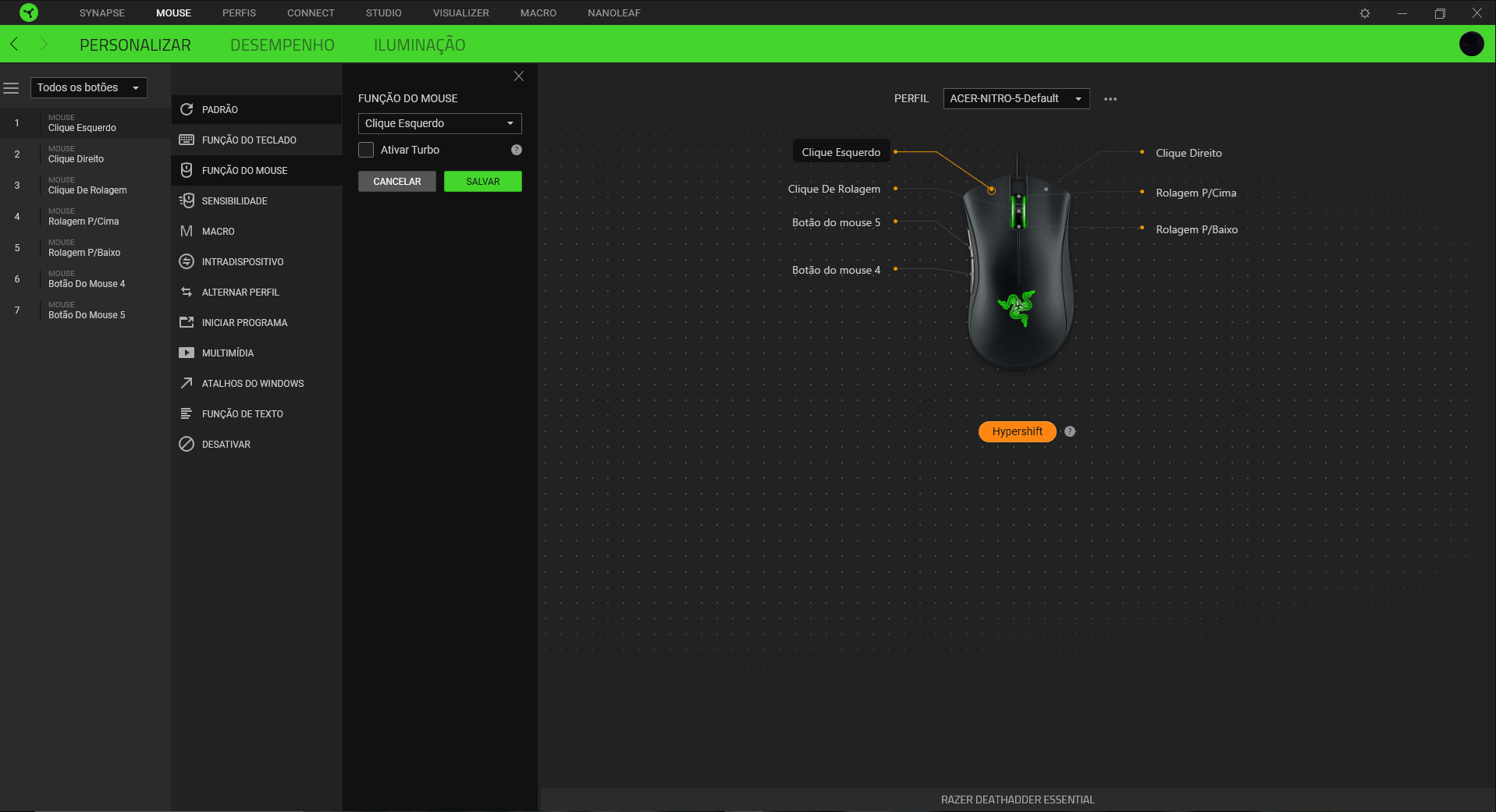Select the Rolagem P/Cima diagram label

1196,193
